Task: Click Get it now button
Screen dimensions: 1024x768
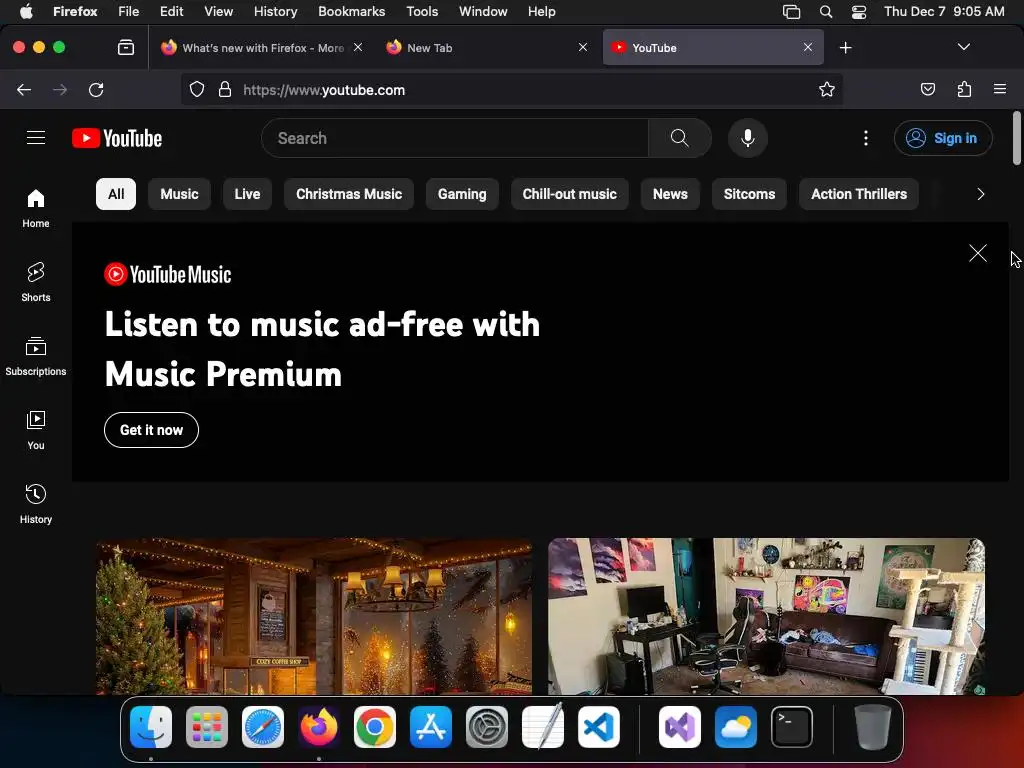Action: (152, 430)
